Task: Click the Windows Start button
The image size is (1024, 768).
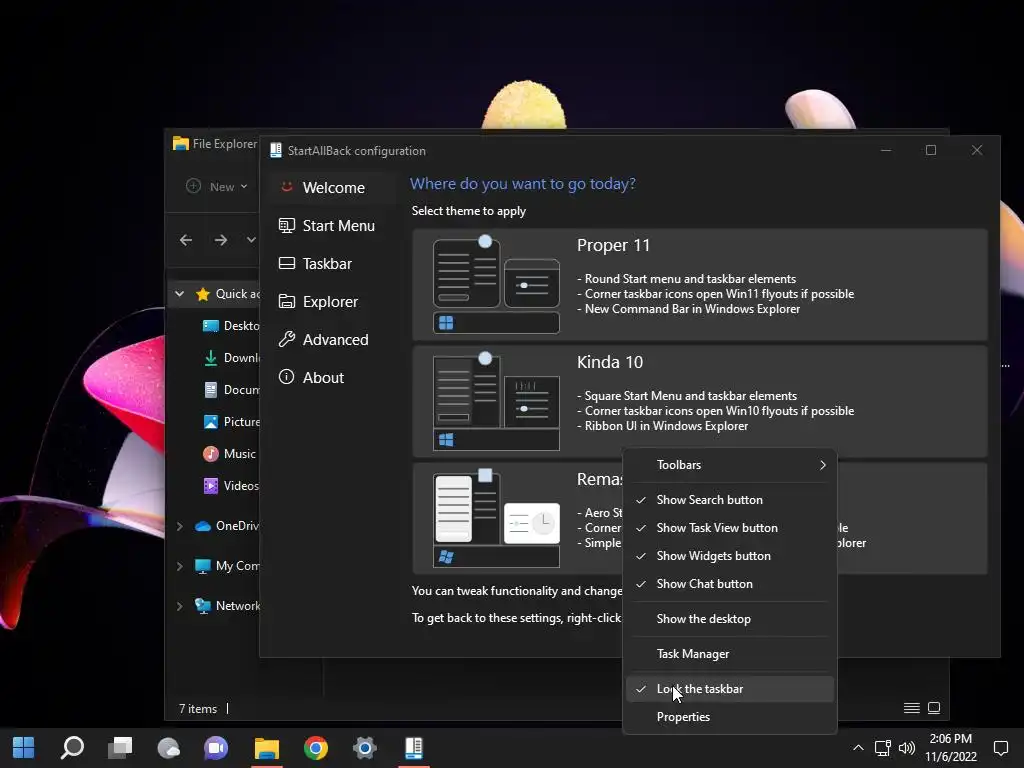Action: tap(24, 748)
